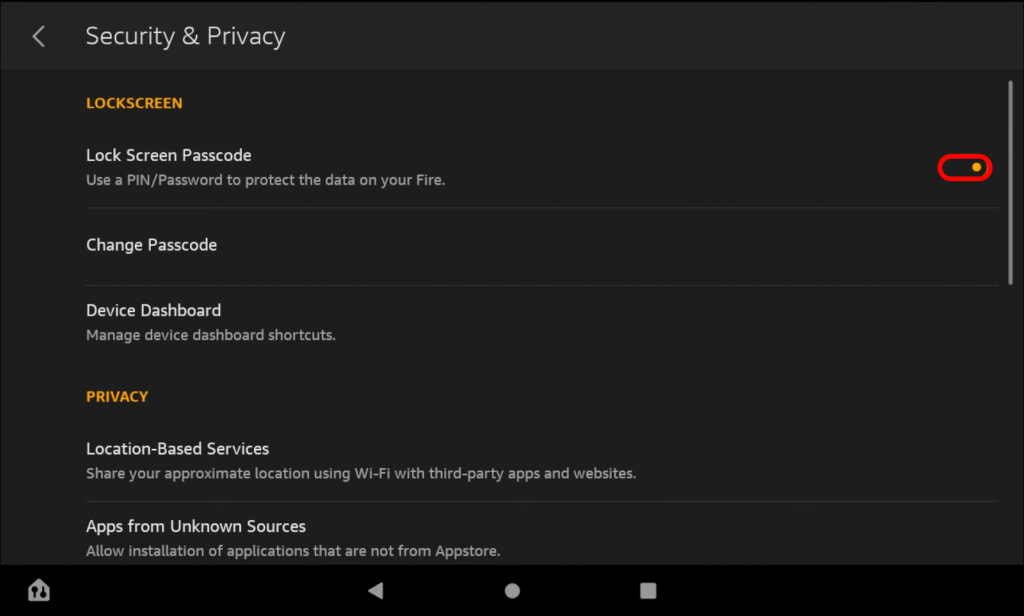Click the PRIVACY section header
Screen dimensions: 1024x616
tap(117, 396)
